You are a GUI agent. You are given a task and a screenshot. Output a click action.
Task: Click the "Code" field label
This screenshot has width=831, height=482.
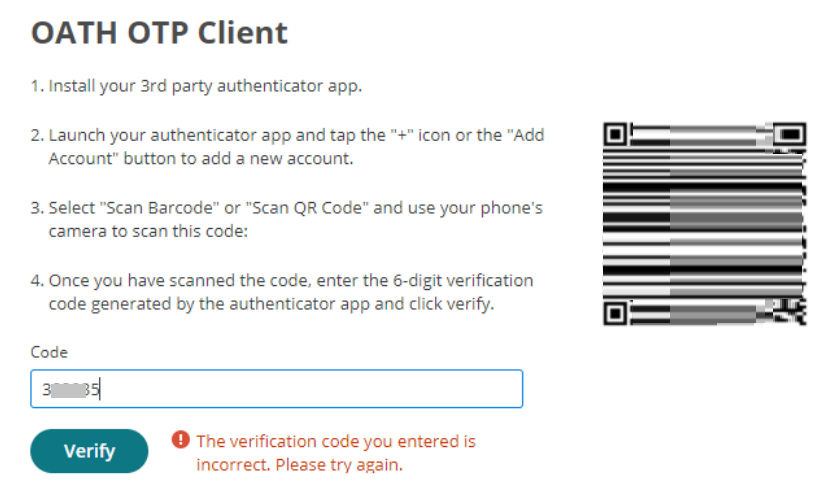48,352
